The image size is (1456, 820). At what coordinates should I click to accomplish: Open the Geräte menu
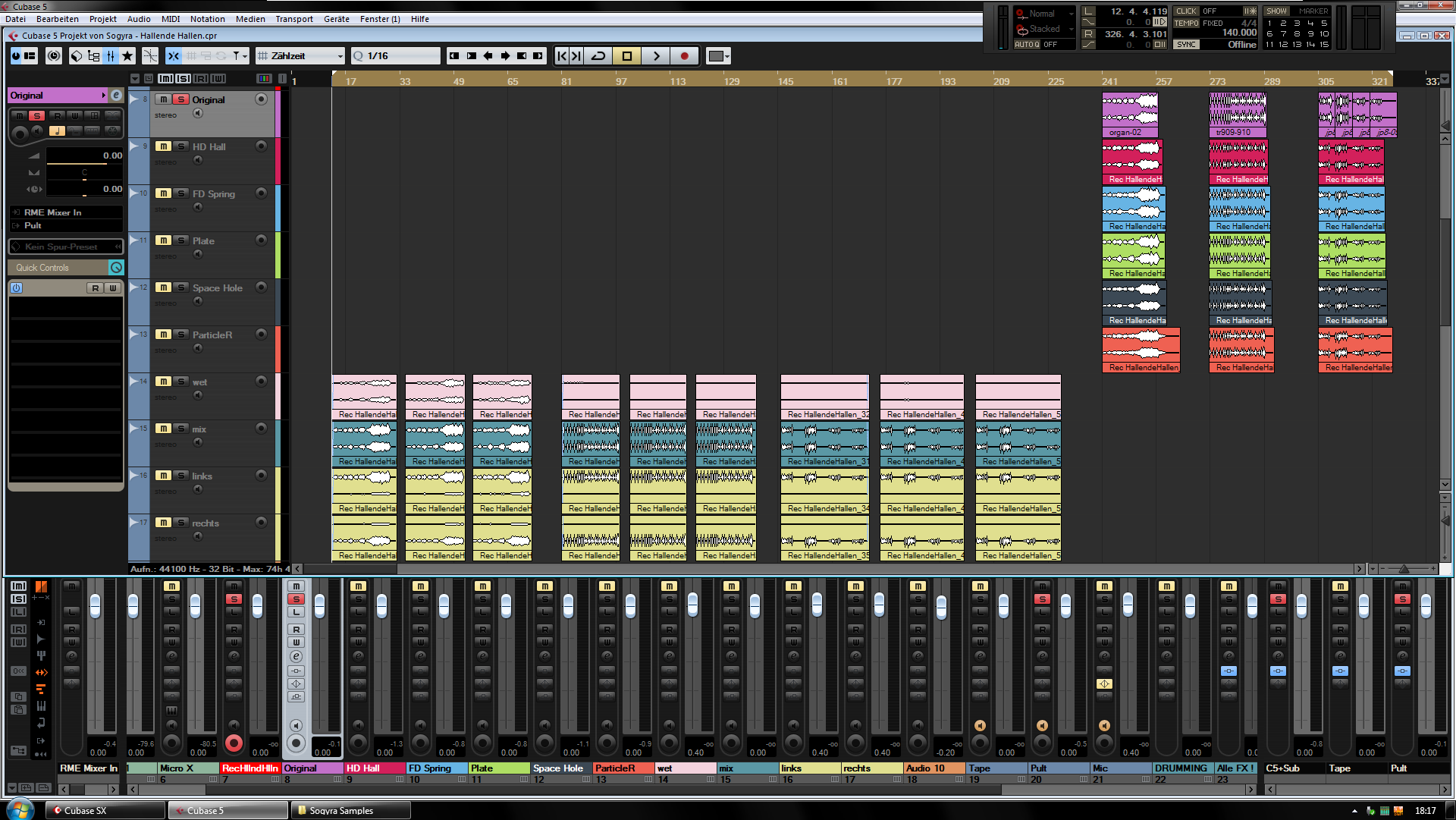pyautogui.click(x=337, y=19)
